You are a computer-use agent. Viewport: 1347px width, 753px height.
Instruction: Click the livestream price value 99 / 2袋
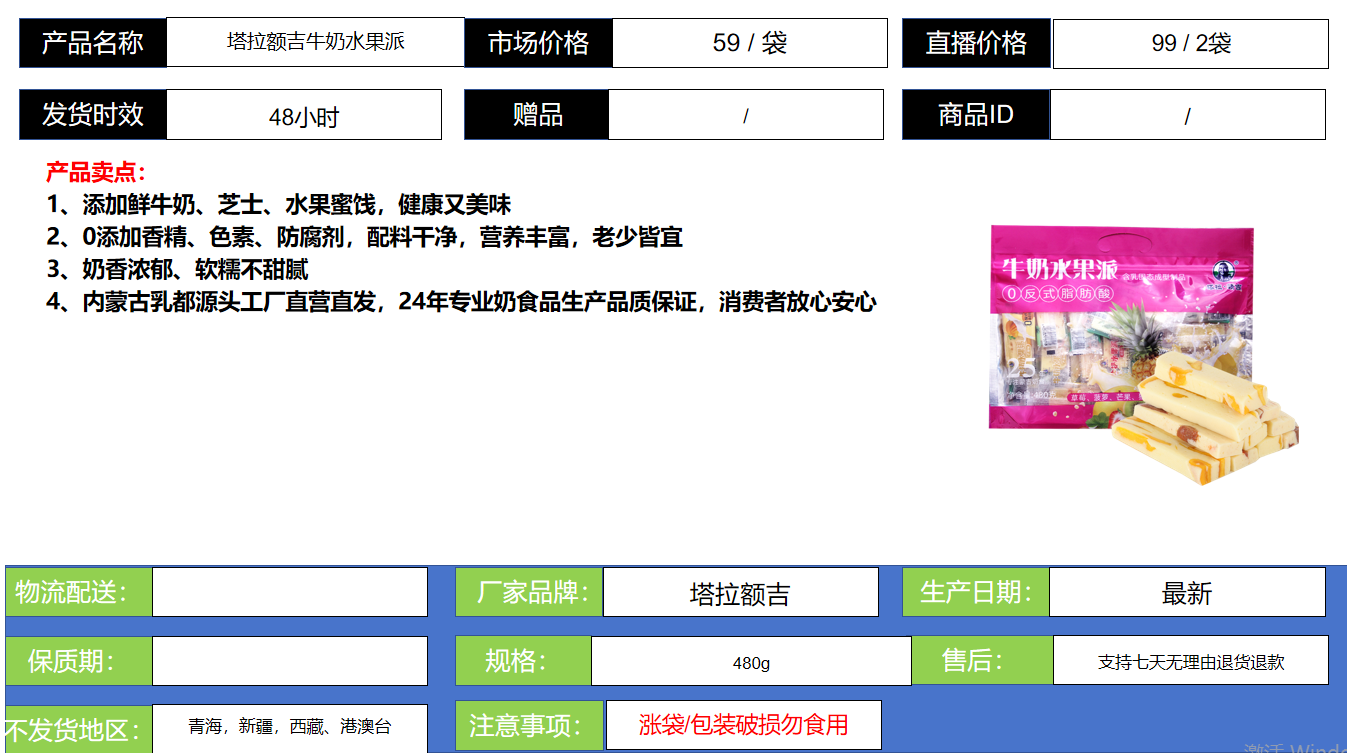tap(1190, 44)
